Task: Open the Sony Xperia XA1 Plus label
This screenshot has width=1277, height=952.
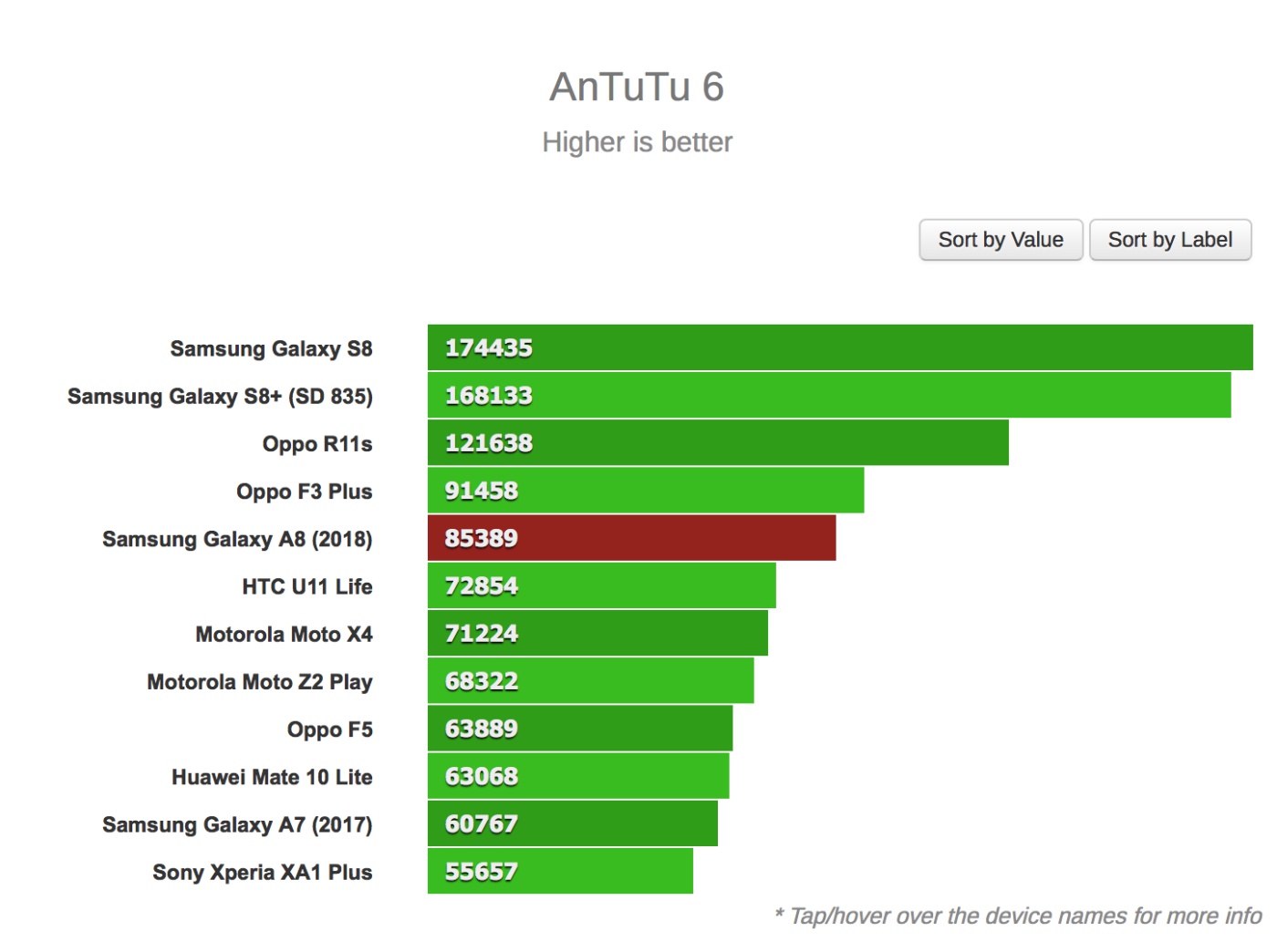Action: click(x=263, y=872)
